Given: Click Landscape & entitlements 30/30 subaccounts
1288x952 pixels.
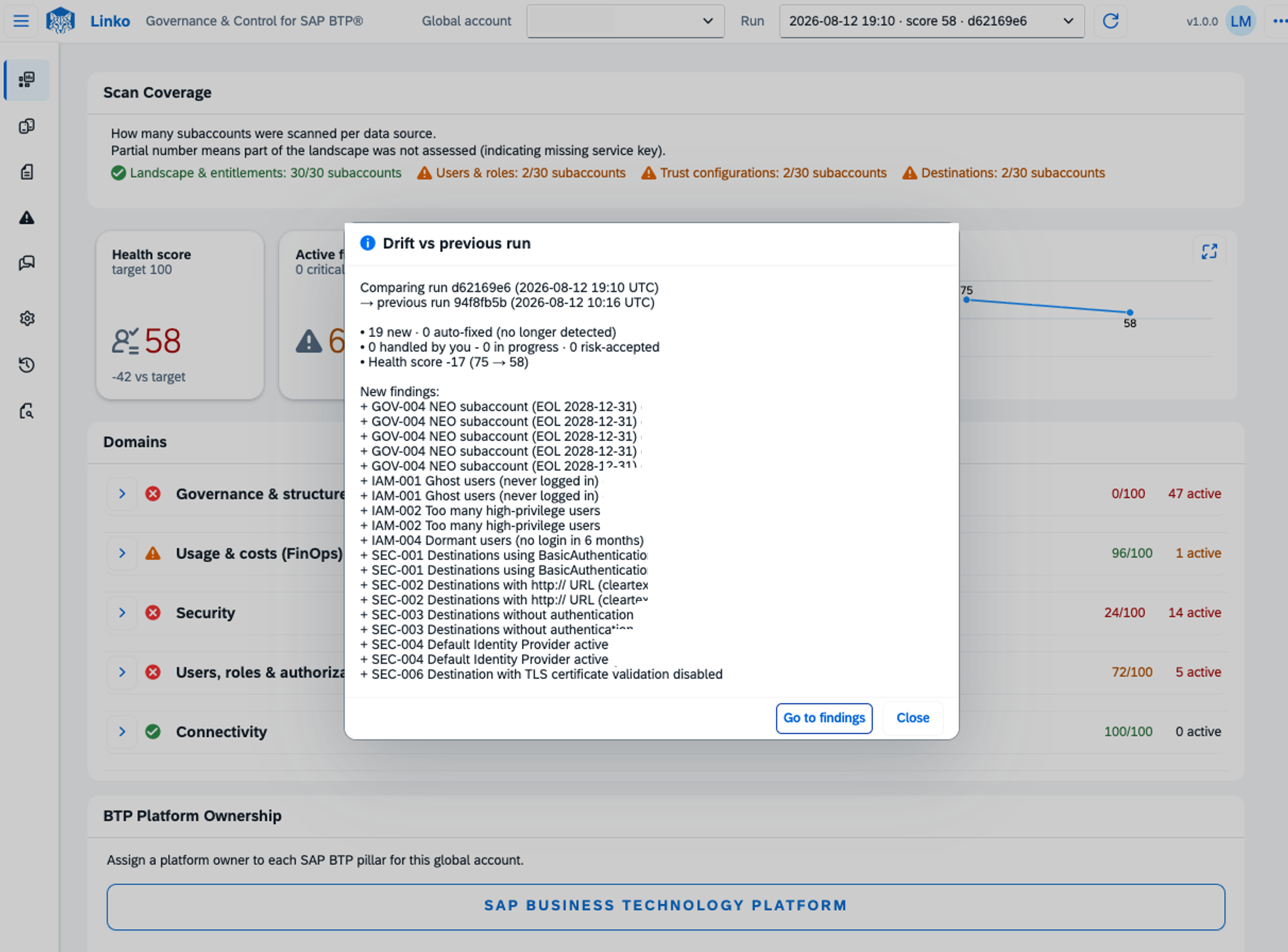Looking at the screenshot, I should coord(256,173).
